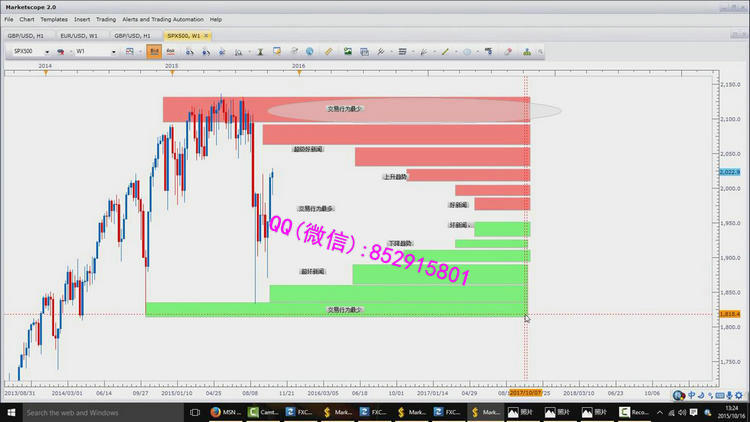750x422 pixels.
Task: Switch to the EUR/USD, W1 chart tab
Action: click(x=79, y=35)
